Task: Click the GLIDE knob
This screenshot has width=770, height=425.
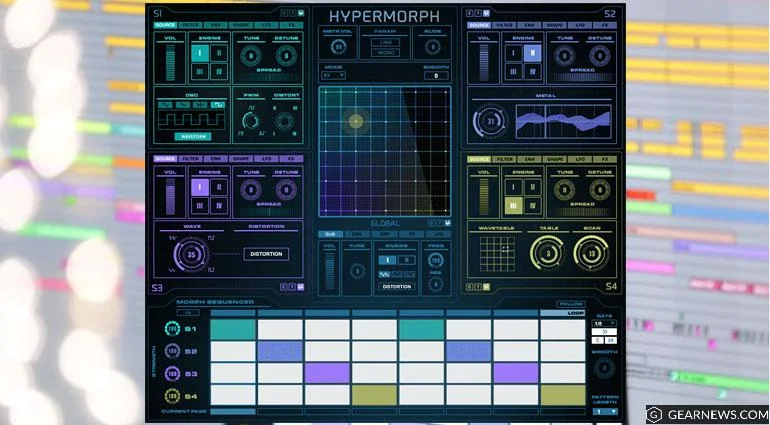Action: (433, 47)
